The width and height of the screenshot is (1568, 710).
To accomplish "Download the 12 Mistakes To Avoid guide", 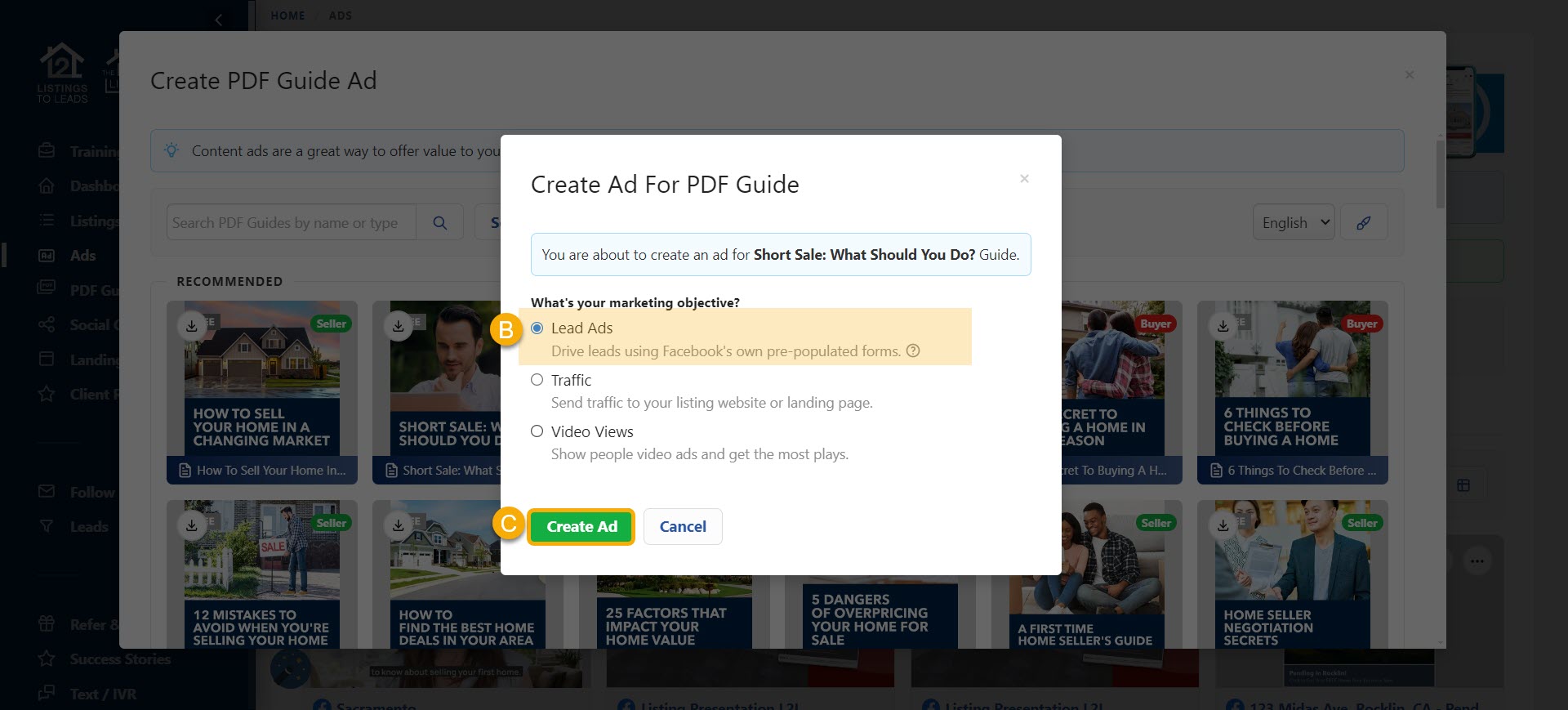I will pyautogui.click(x=191, y=525).
